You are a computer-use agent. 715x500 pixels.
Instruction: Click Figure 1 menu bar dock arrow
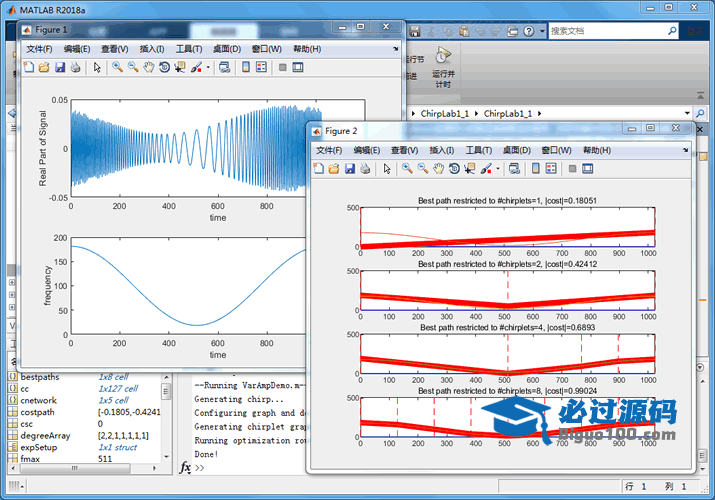(395, 48)
